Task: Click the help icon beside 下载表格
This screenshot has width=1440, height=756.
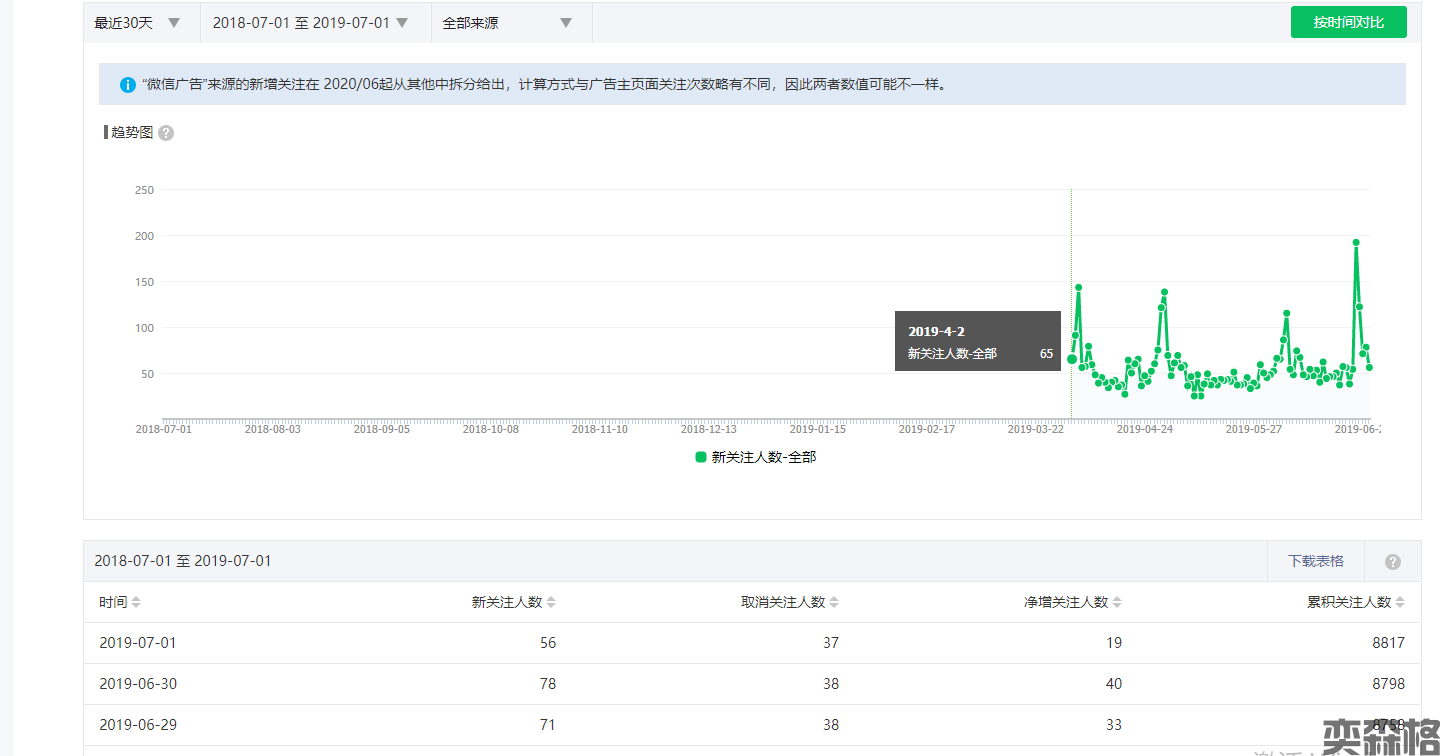Action: [x=1392, y=562]
